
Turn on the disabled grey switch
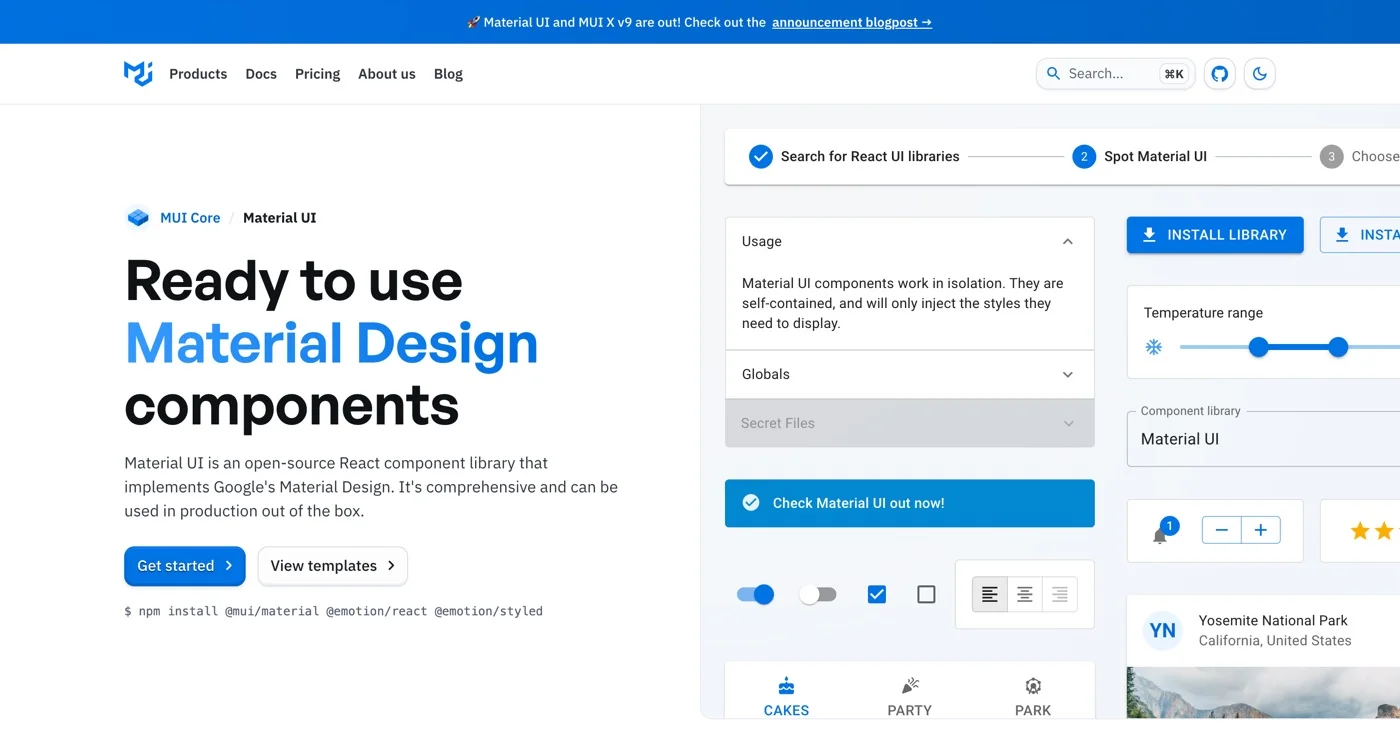[x=818, y=594]
